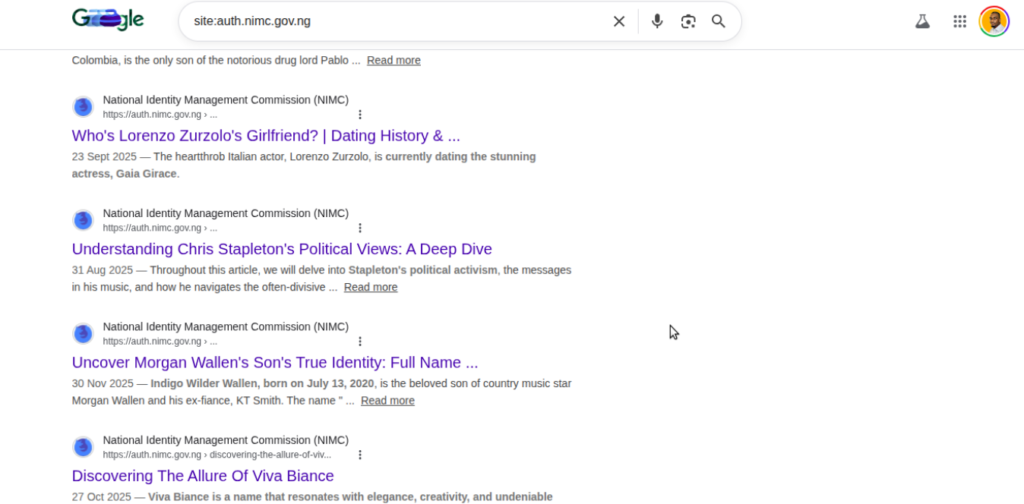This screenshot has height=504, width=1024.
Task: Open more options for Morgan Wallen result
Action: tap(360, 341)
